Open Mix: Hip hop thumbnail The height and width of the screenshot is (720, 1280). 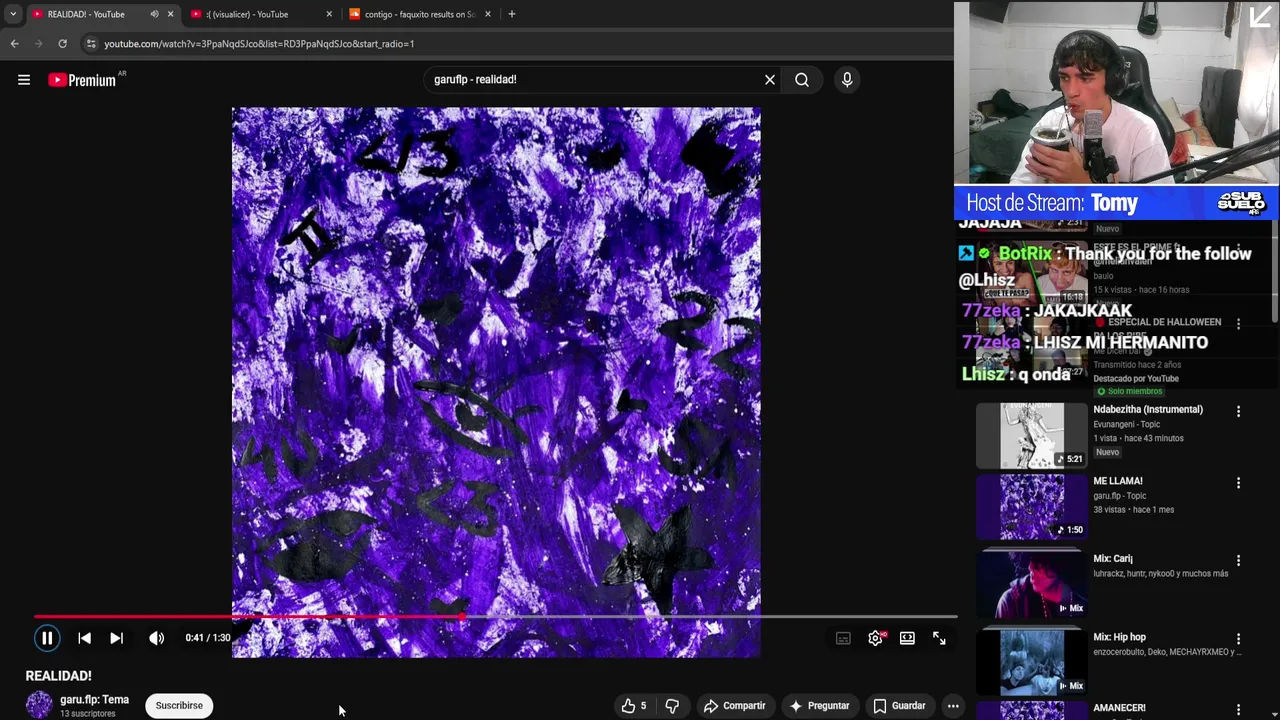point(1032,662)
